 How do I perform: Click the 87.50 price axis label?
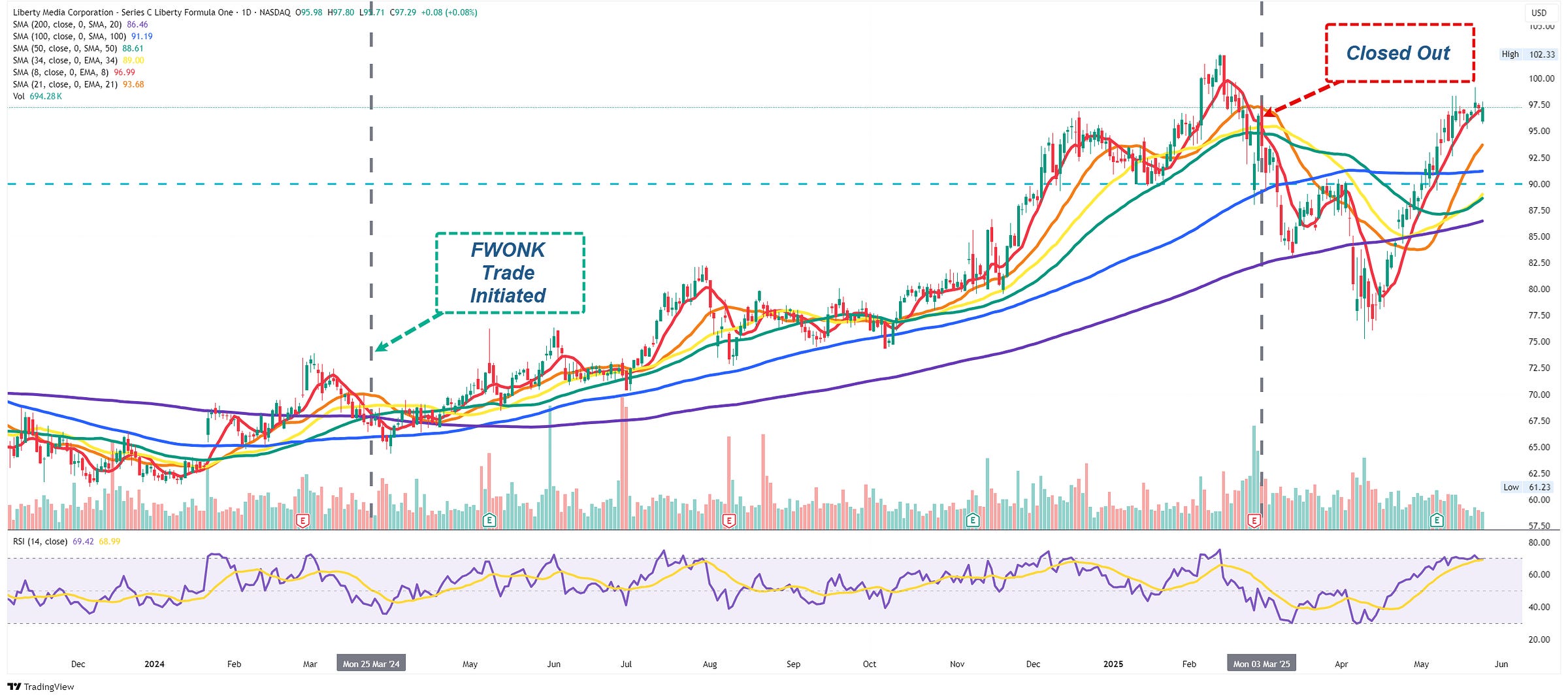tap(1539, 210)
